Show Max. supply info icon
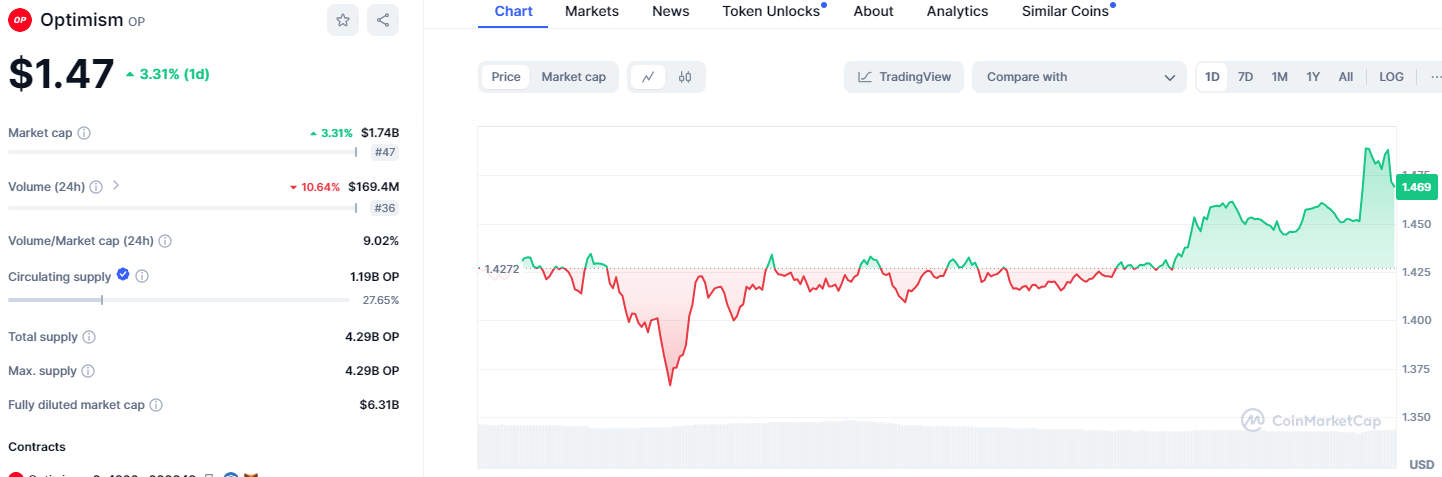This screenshot has width=1442, height=477. pyautogui.click(x=88, y=371)
